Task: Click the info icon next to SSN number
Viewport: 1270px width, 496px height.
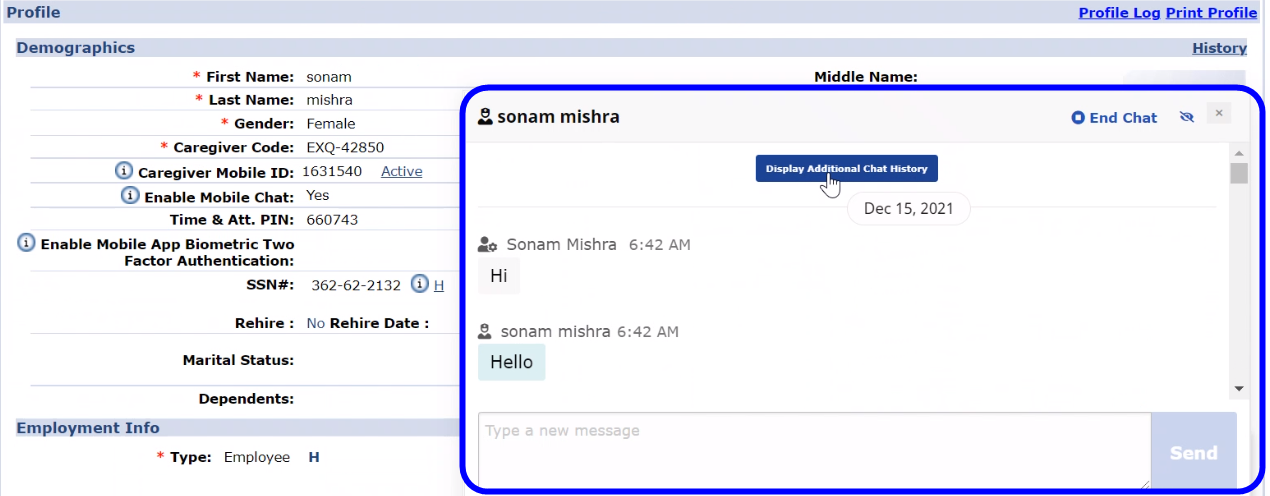Action: [420, 284]
